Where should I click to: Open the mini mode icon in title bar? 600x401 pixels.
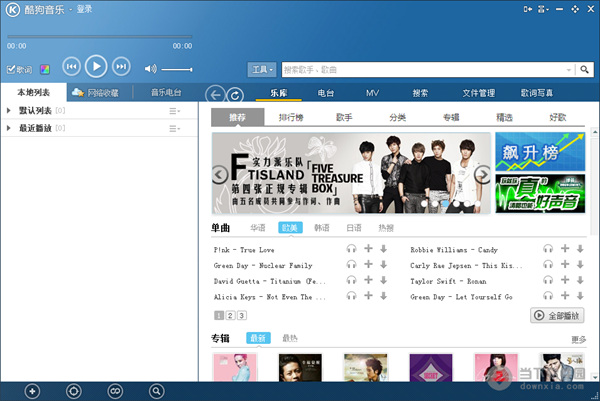pos(528,9)
